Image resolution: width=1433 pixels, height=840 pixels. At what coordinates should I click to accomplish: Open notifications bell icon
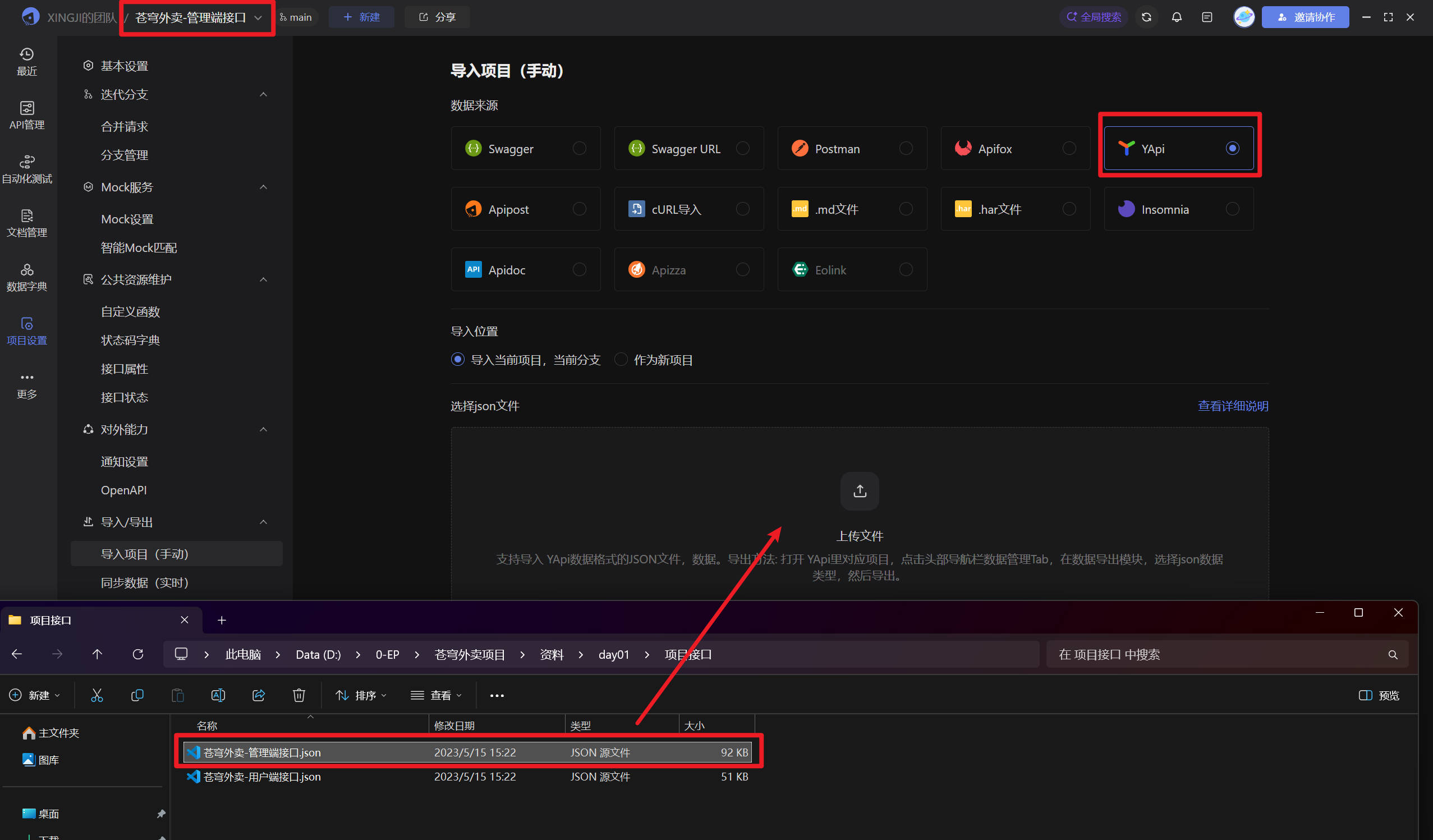(1177, 17)
